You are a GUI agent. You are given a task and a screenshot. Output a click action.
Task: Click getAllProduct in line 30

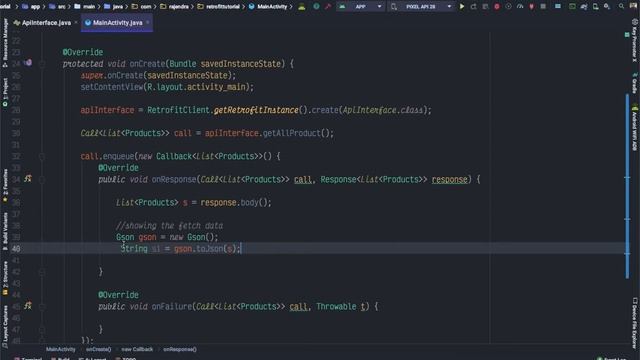(x=291, y=133)
